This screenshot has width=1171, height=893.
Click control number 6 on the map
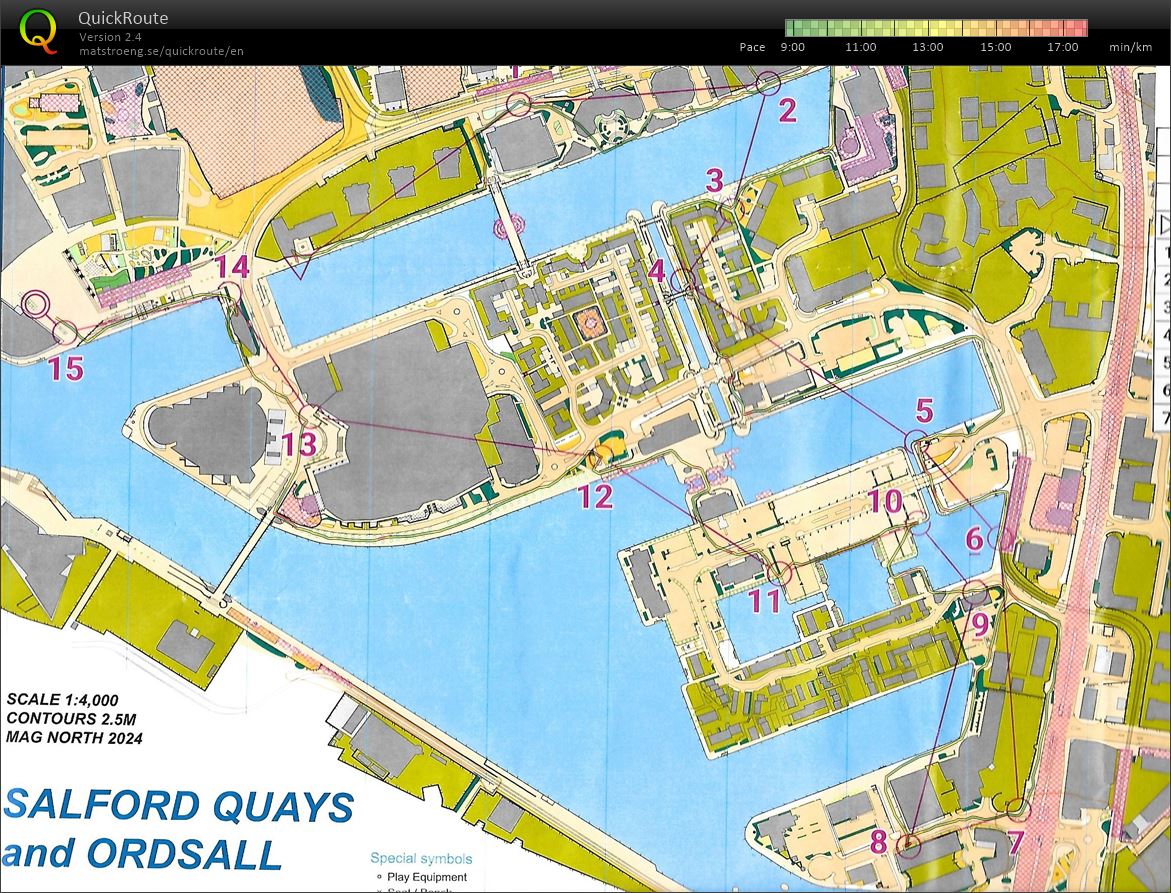coord(974,538)
